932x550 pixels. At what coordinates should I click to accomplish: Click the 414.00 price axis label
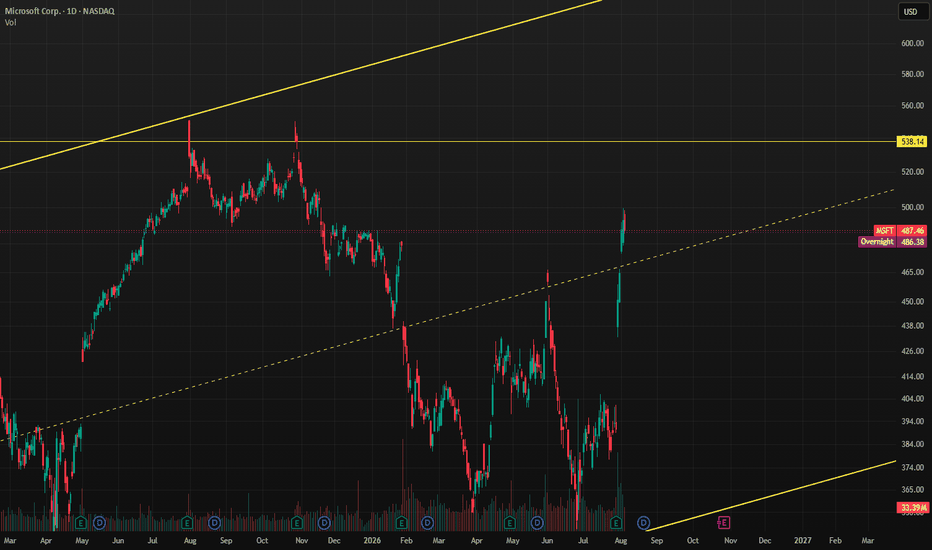pyautogui.click(x=912, y=377)
